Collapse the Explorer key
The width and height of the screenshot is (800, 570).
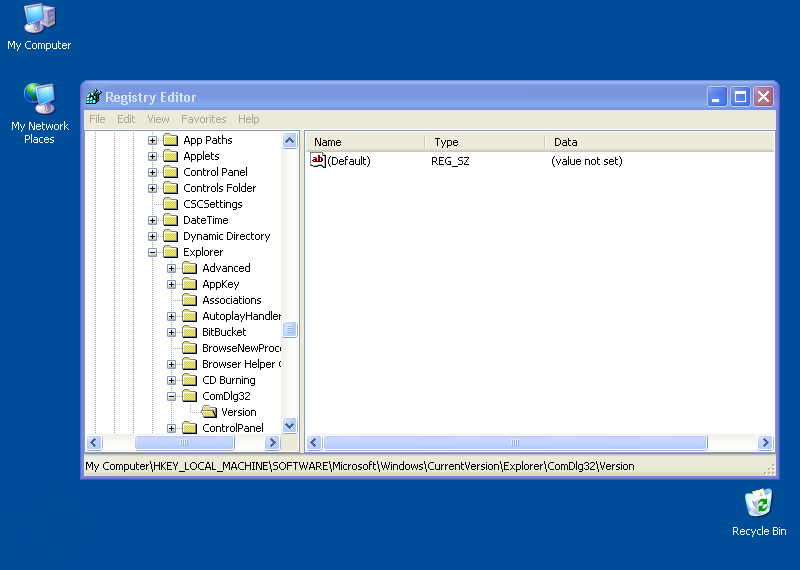click(x=152, y=252)
